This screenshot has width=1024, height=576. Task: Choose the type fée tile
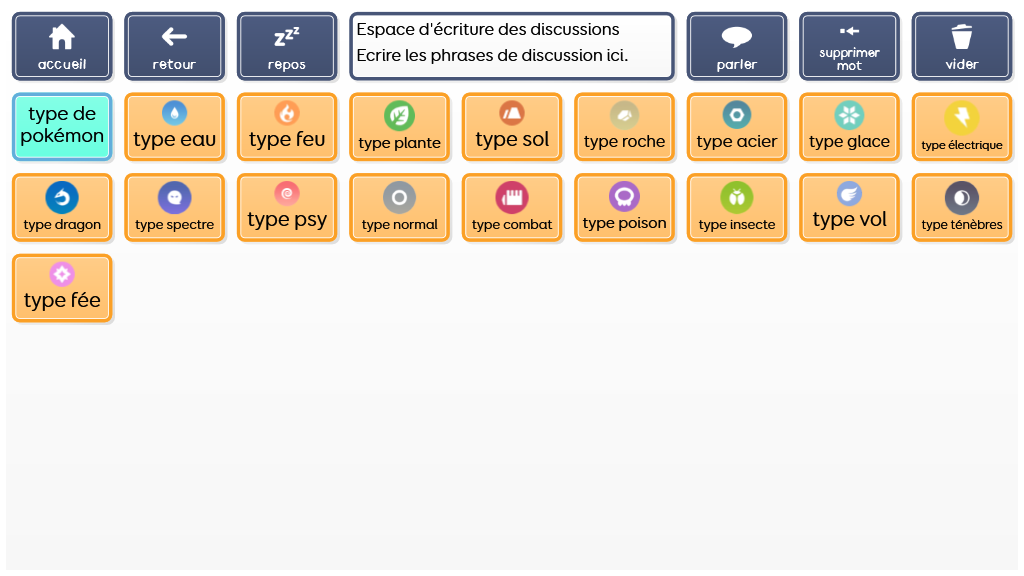(x=62, y=288)
